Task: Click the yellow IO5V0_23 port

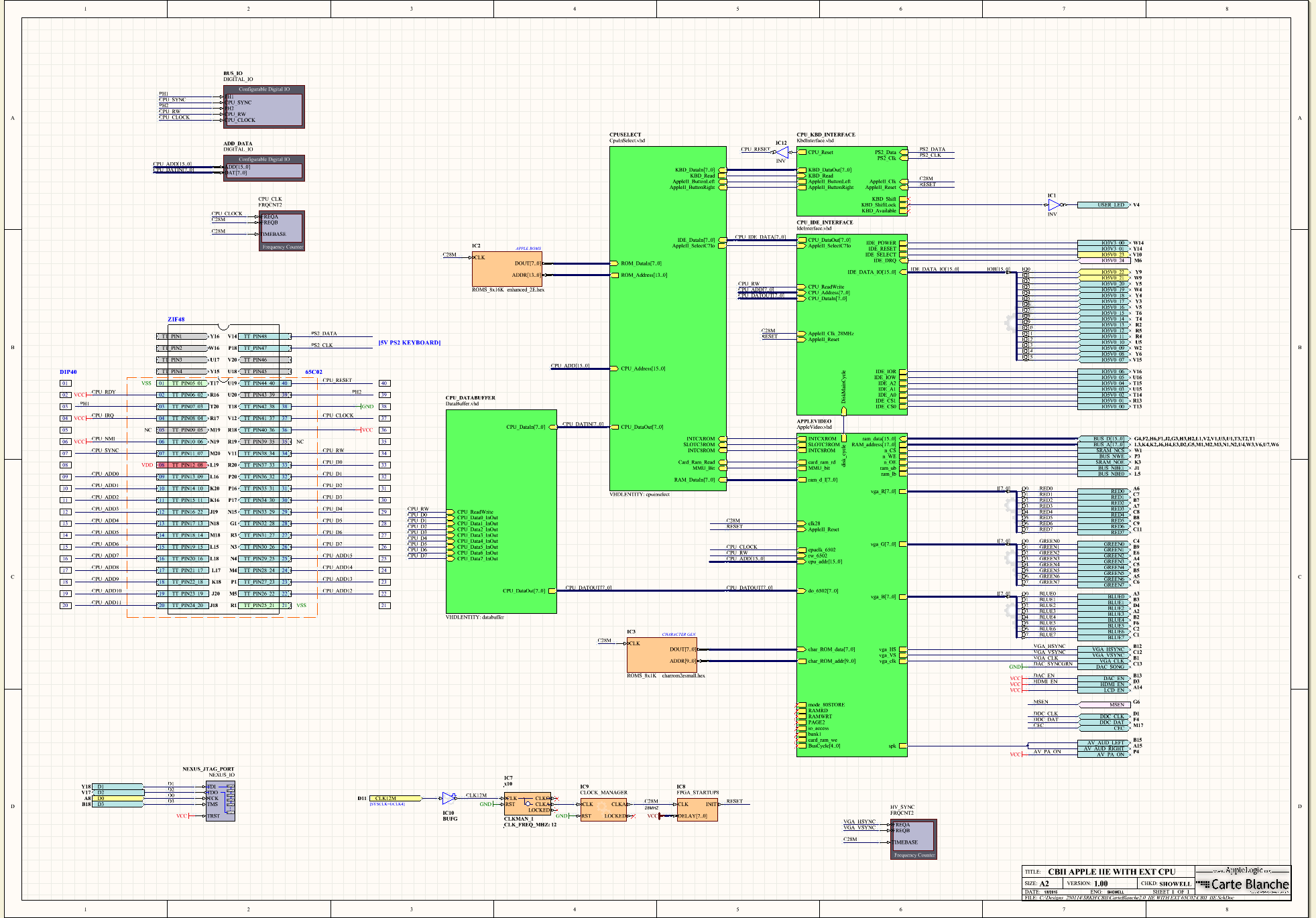Action: pos(1103,255)
